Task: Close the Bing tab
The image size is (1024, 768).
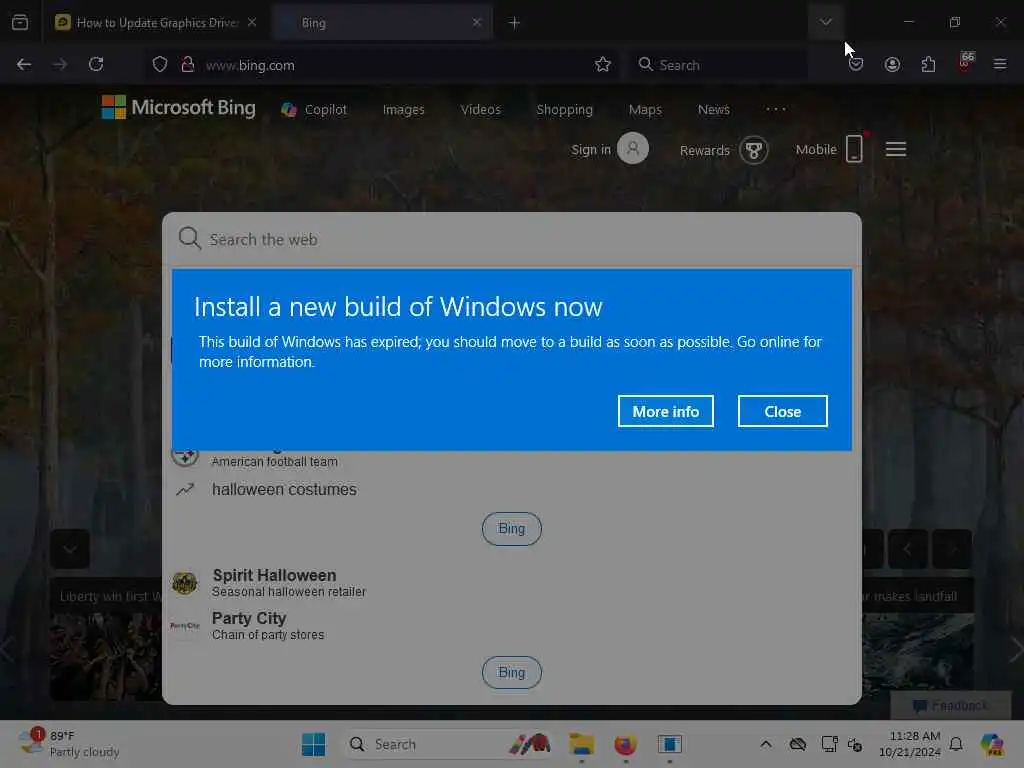Action: pos(477,22)
